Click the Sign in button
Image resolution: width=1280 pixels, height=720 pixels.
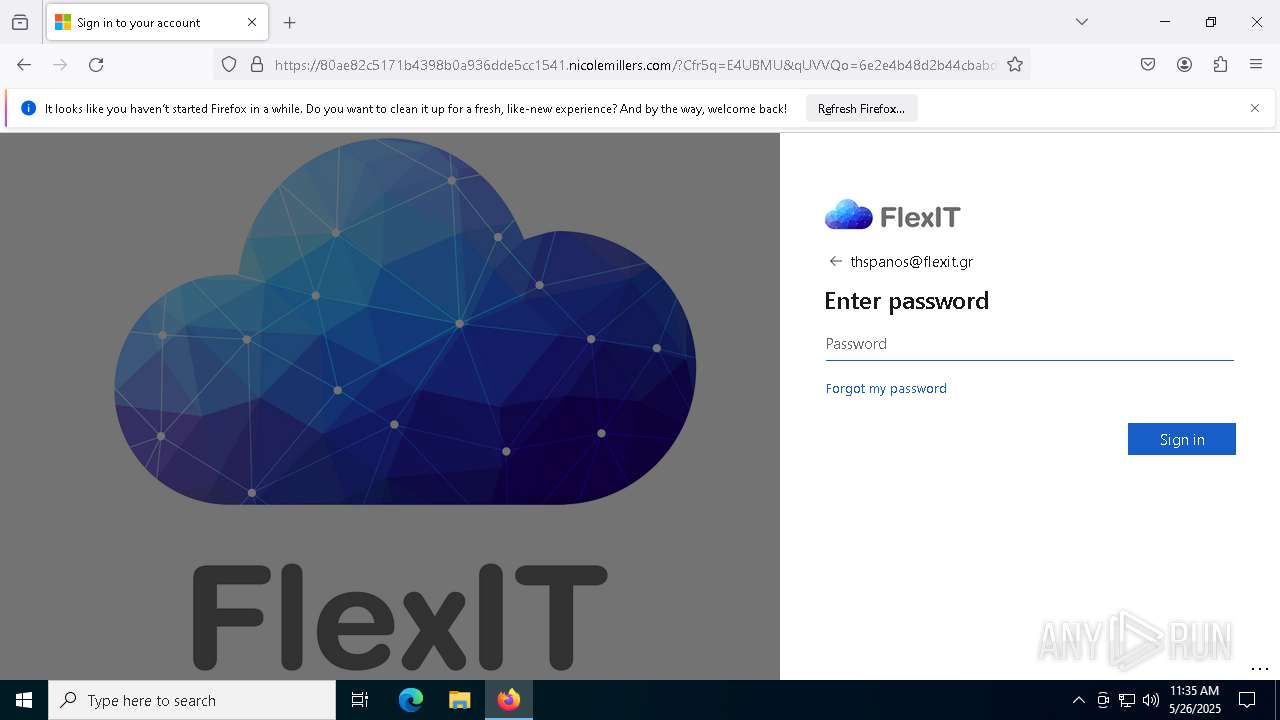[x=1182, y=439]
